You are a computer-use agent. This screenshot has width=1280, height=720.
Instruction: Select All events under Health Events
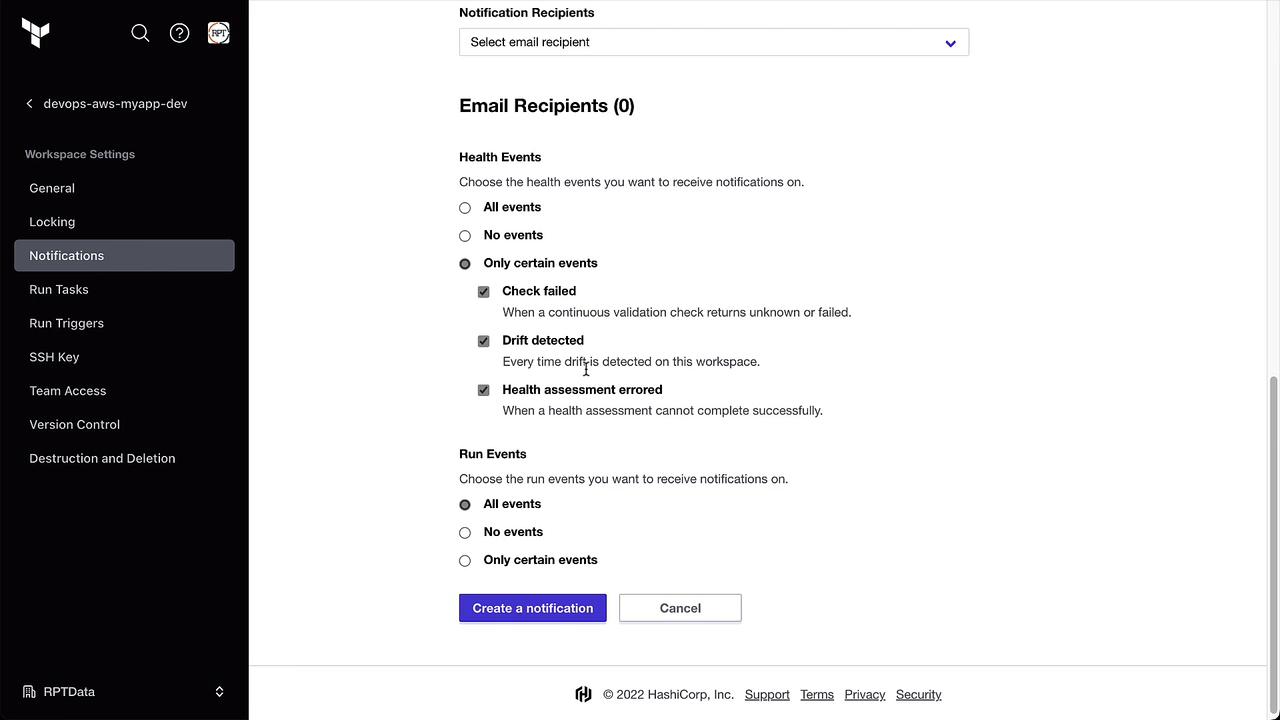[x=465, y=208]
